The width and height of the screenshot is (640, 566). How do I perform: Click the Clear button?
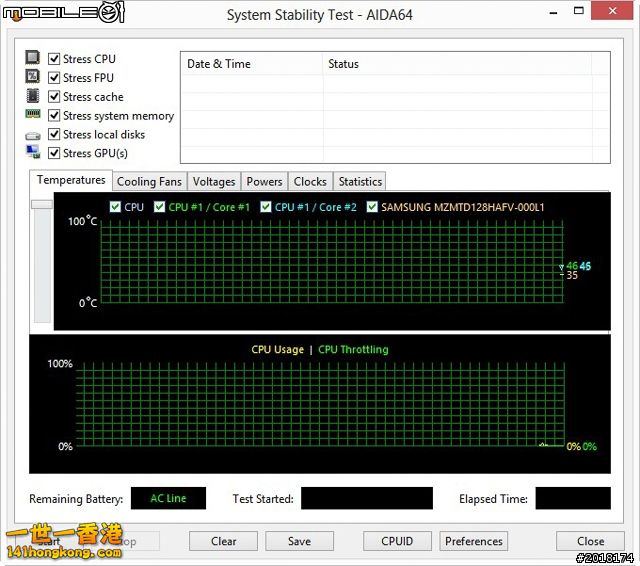click(223, 541)
